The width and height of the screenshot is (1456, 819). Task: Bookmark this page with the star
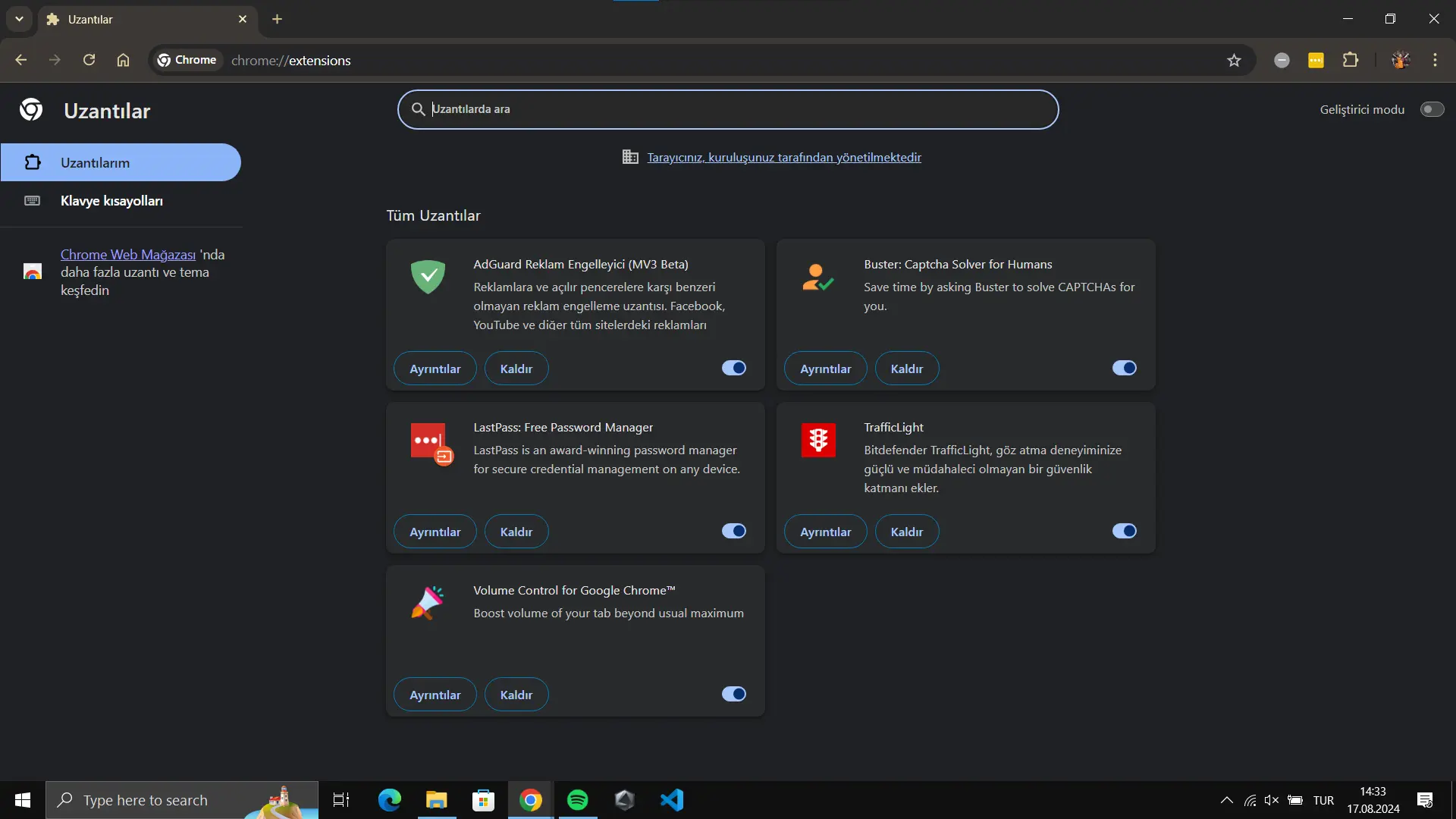click(1234, 60)
